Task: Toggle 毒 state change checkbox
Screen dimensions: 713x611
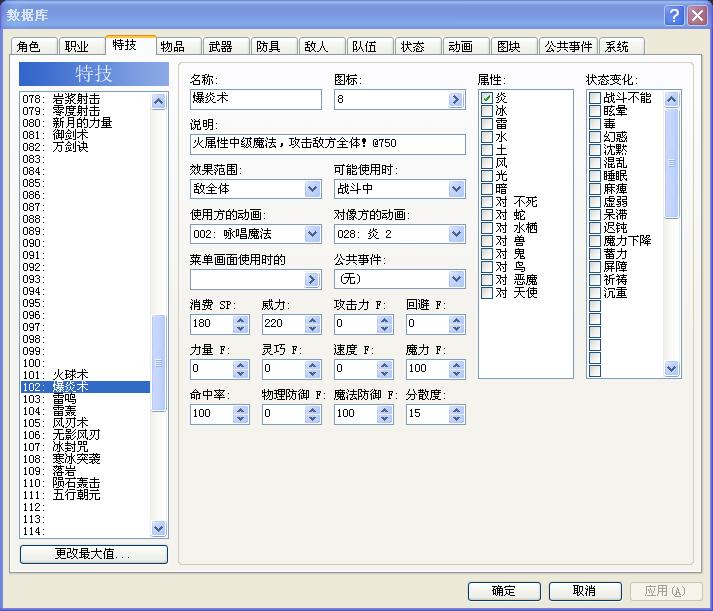Action: click(x=595, y=124)
